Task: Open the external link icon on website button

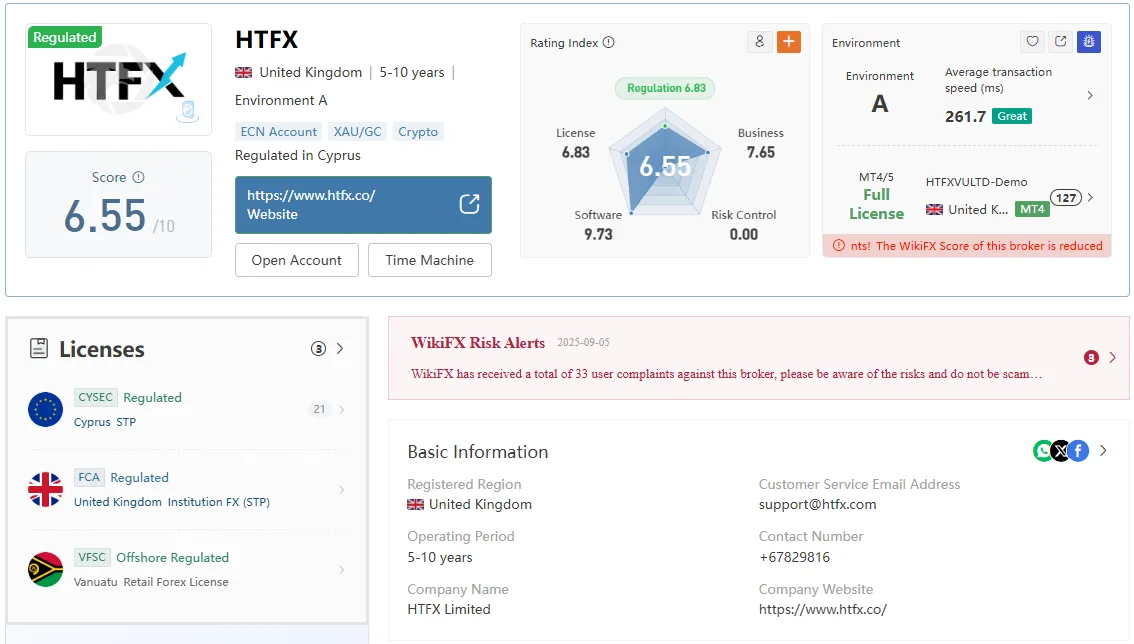Action: pyautogui.click(x=469, y=204)
